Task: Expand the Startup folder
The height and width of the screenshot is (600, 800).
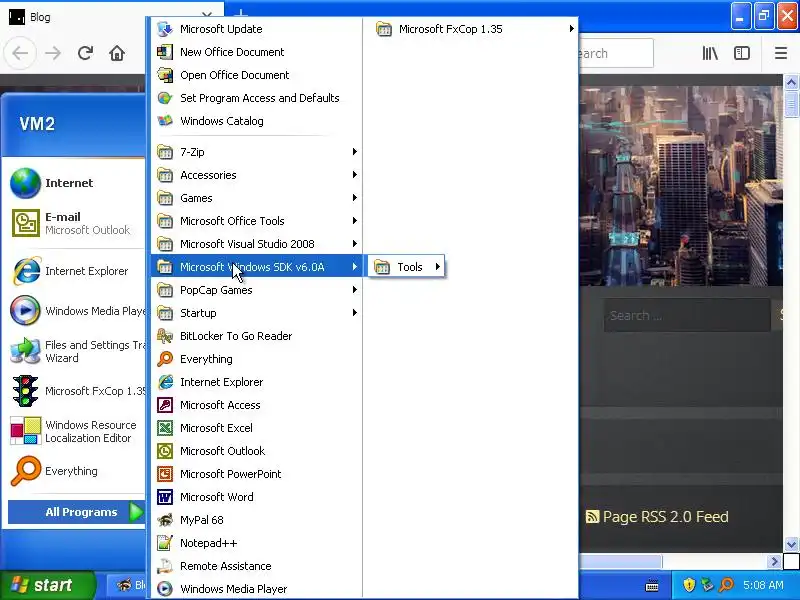Action: 256,313
